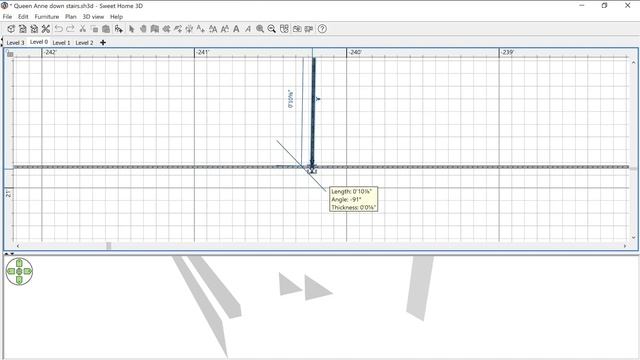Paste from the clipboard icon
The height and width of the screenshot is (360, 640).
coord(106,29)
